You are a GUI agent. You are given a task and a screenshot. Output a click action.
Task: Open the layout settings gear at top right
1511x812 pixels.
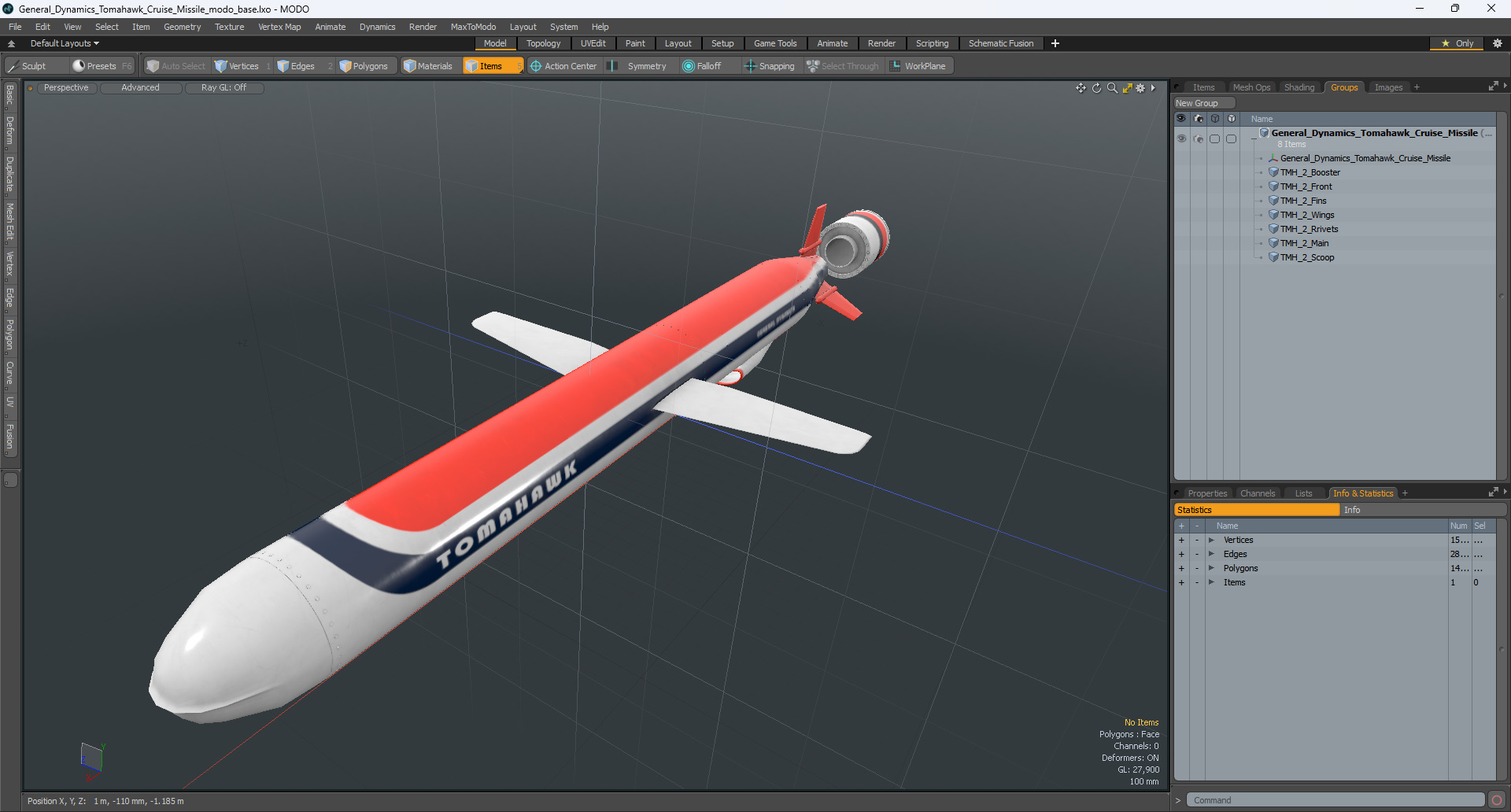[x=1497, y=43]
